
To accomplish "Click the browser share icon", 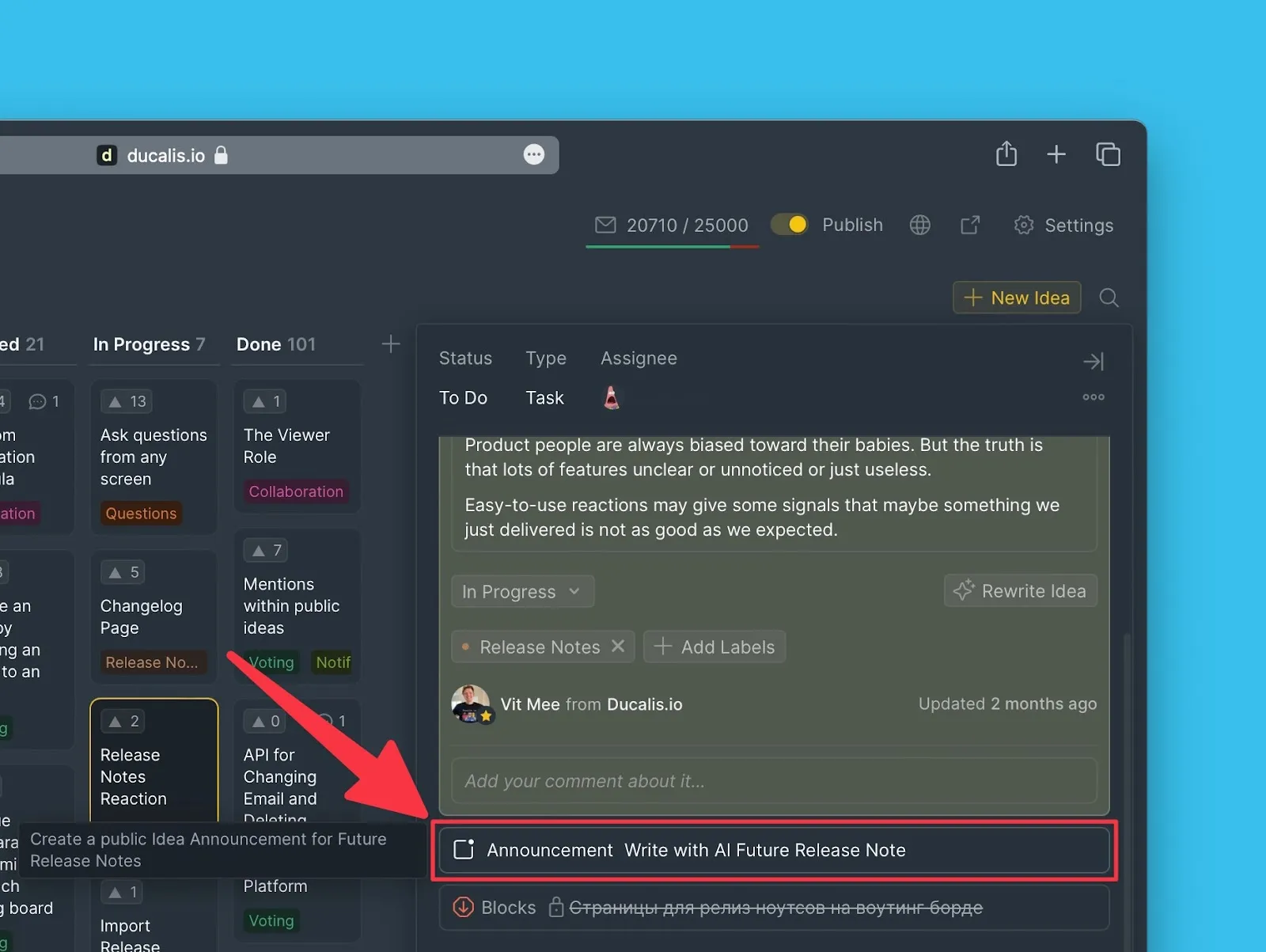I will pos(1006,154).
